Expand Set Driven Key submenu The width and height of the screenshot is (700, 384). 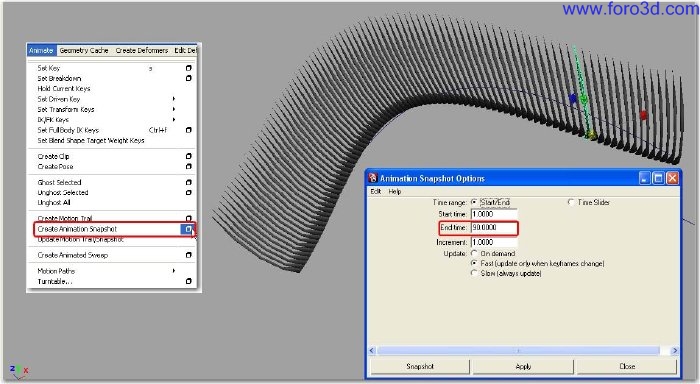[174, 99]
